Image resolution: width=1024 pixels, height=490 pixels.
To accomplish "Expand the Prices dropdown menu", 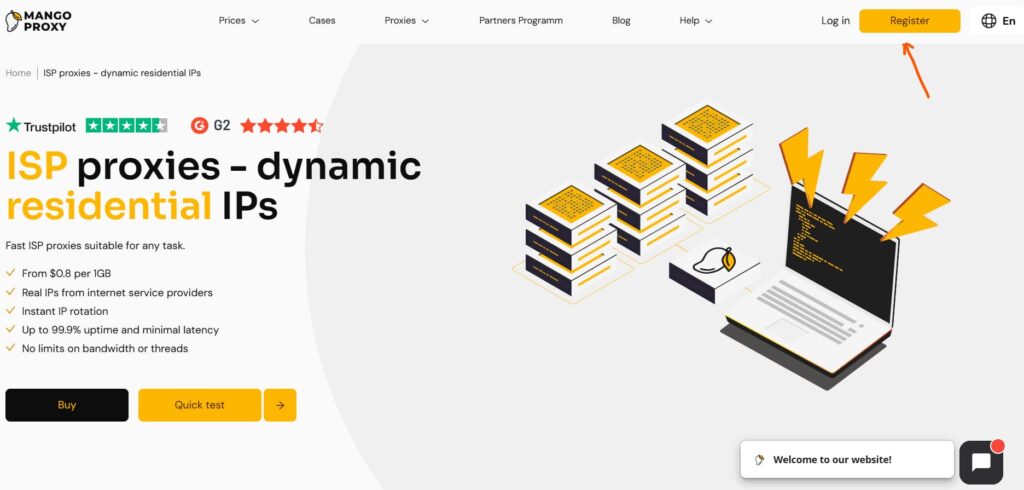I will click(239, 21).
